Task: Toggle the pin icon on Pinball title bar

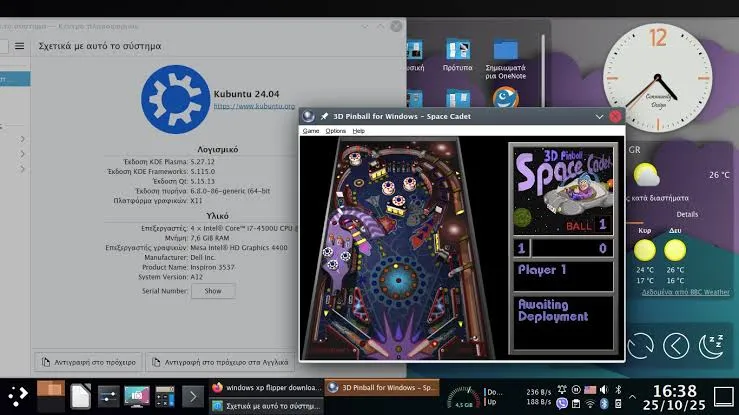Action: pyautogui.click(x=324, y=116)
